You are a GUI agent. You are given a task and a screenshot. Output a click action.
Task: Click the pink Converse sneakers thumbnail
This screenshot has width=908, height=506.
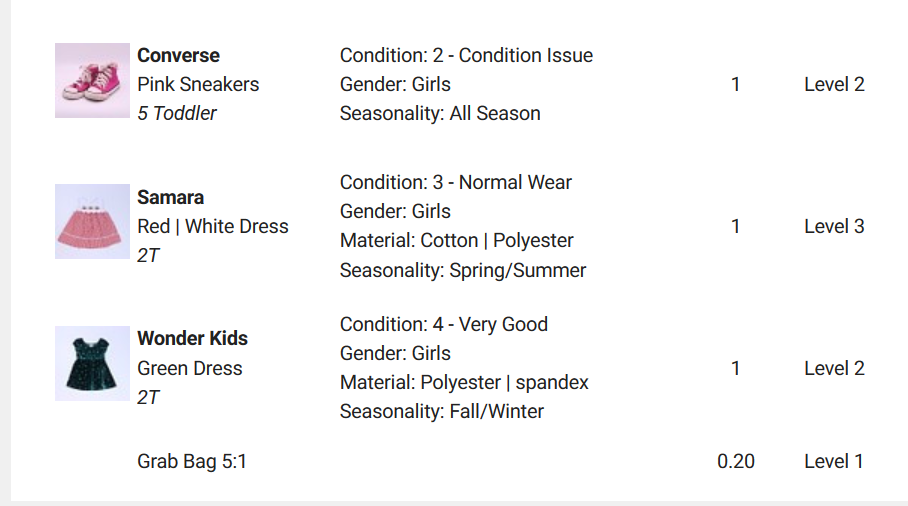point(92,80)
